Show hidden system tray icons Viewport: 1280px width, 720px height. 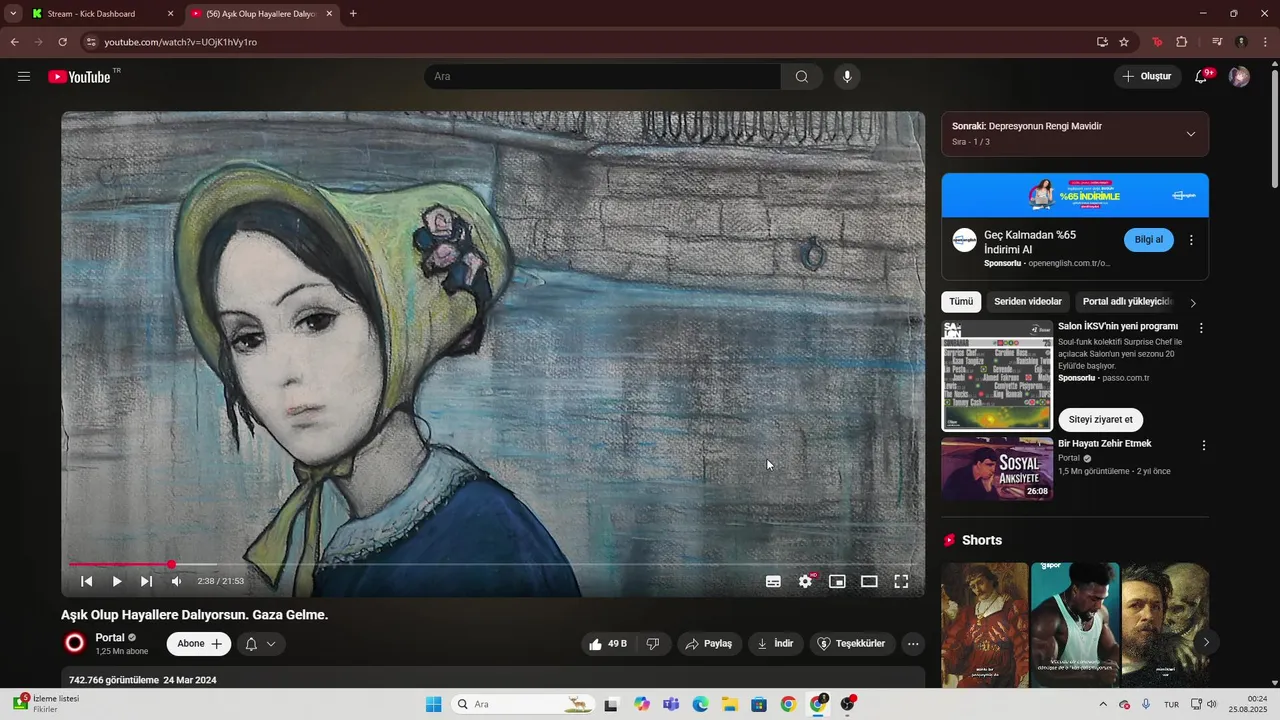click(1103, 704)
